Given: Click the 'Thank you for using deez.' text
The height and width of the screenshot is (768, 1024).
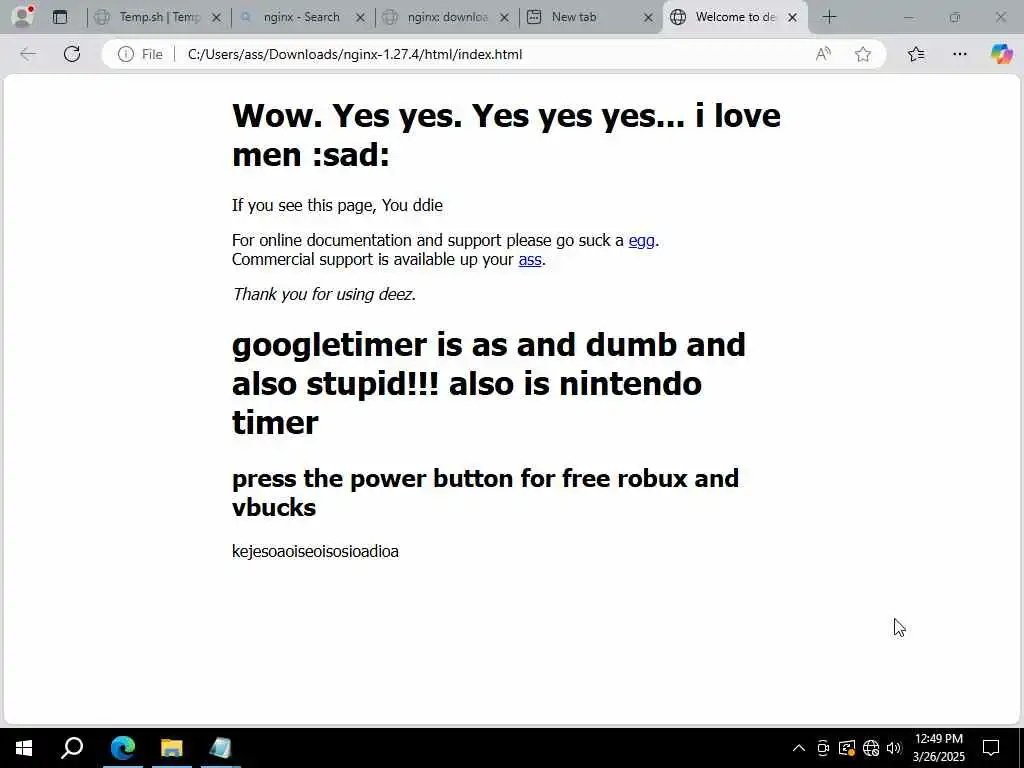Looking at the screenshot, I should (x=324, y=294).
